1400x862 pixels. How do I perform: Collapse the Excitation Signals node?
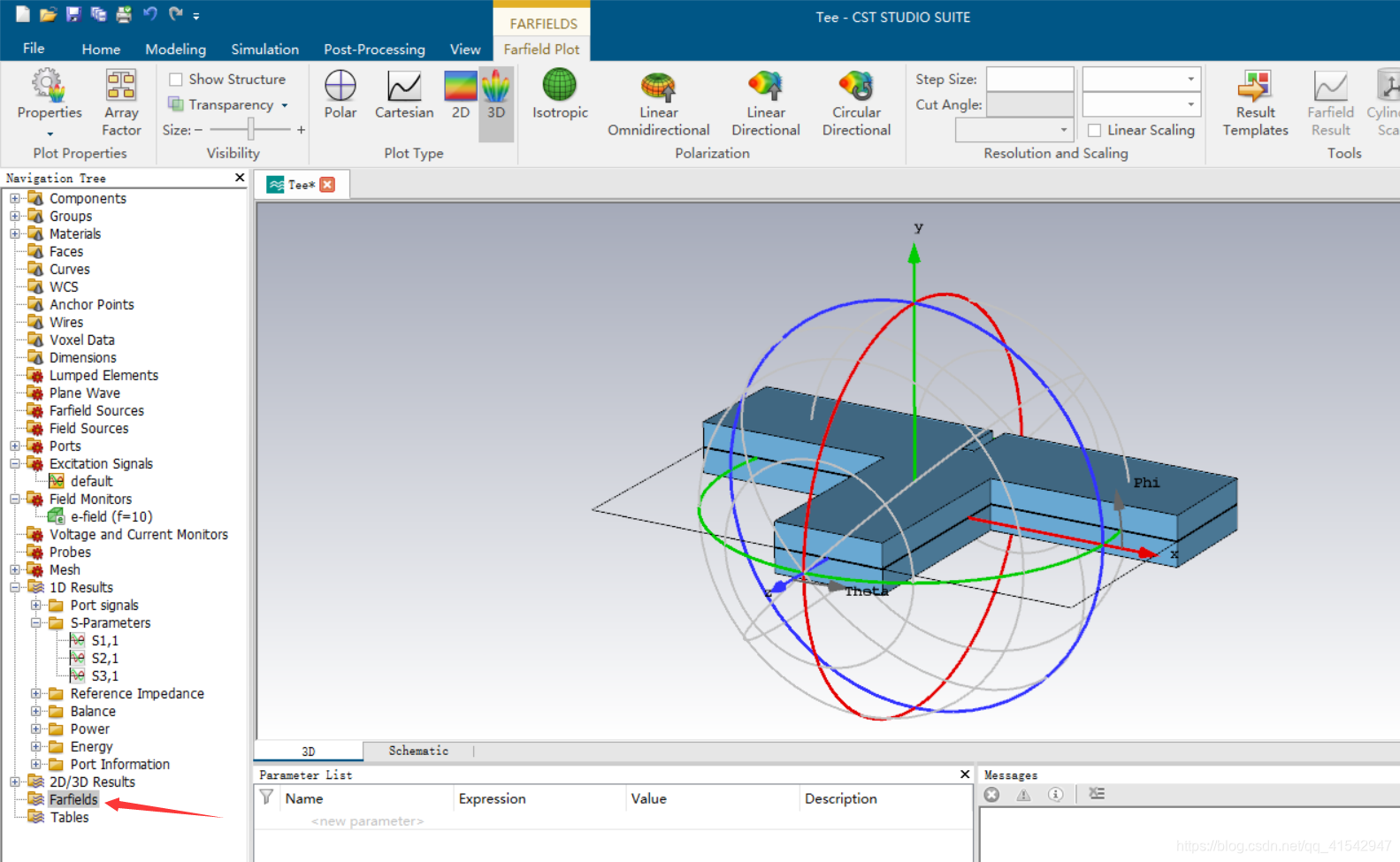[15, 463]
